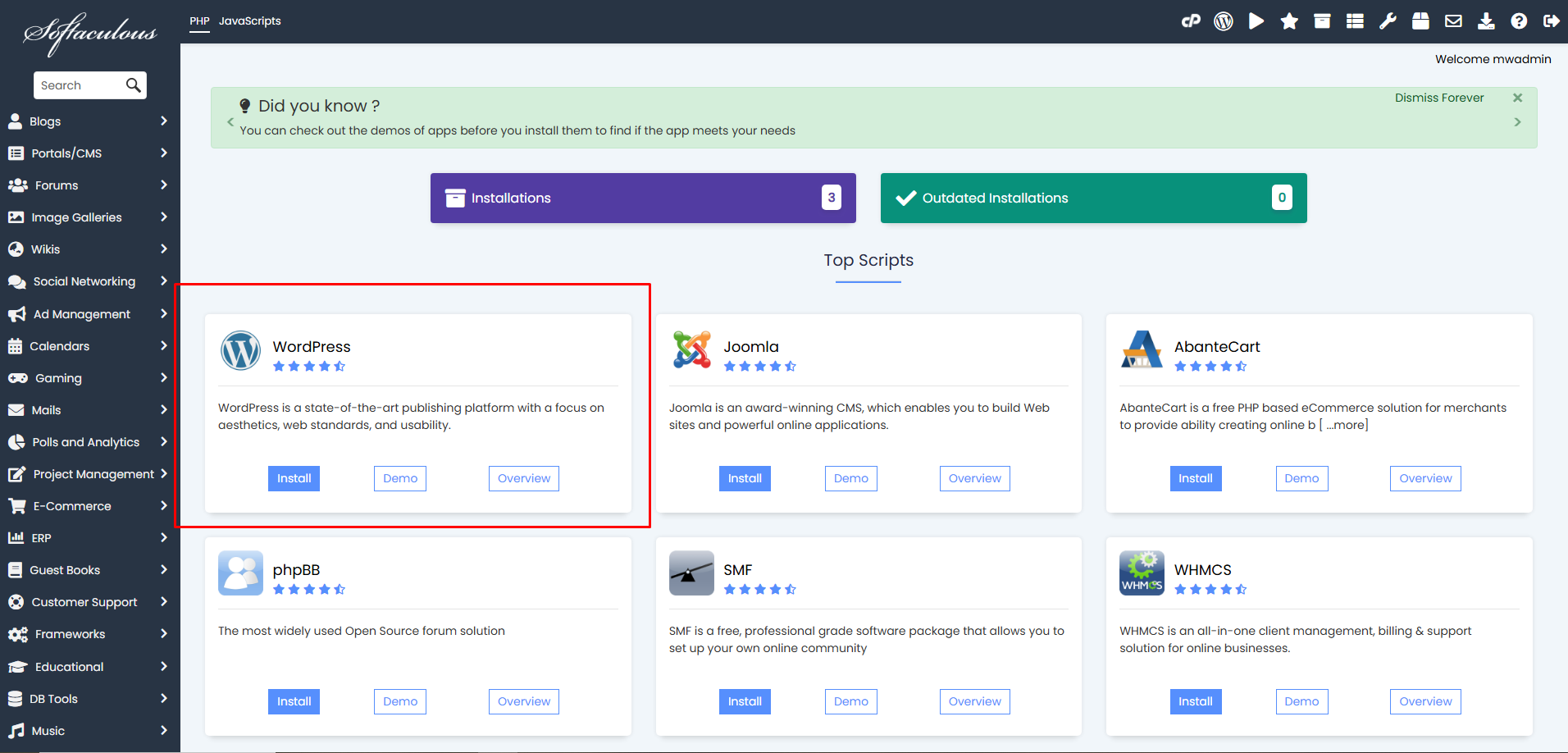This screenshot has width=1568, height=753.
Task: Click the WordPress star rating
Action: tap(309, 367)
